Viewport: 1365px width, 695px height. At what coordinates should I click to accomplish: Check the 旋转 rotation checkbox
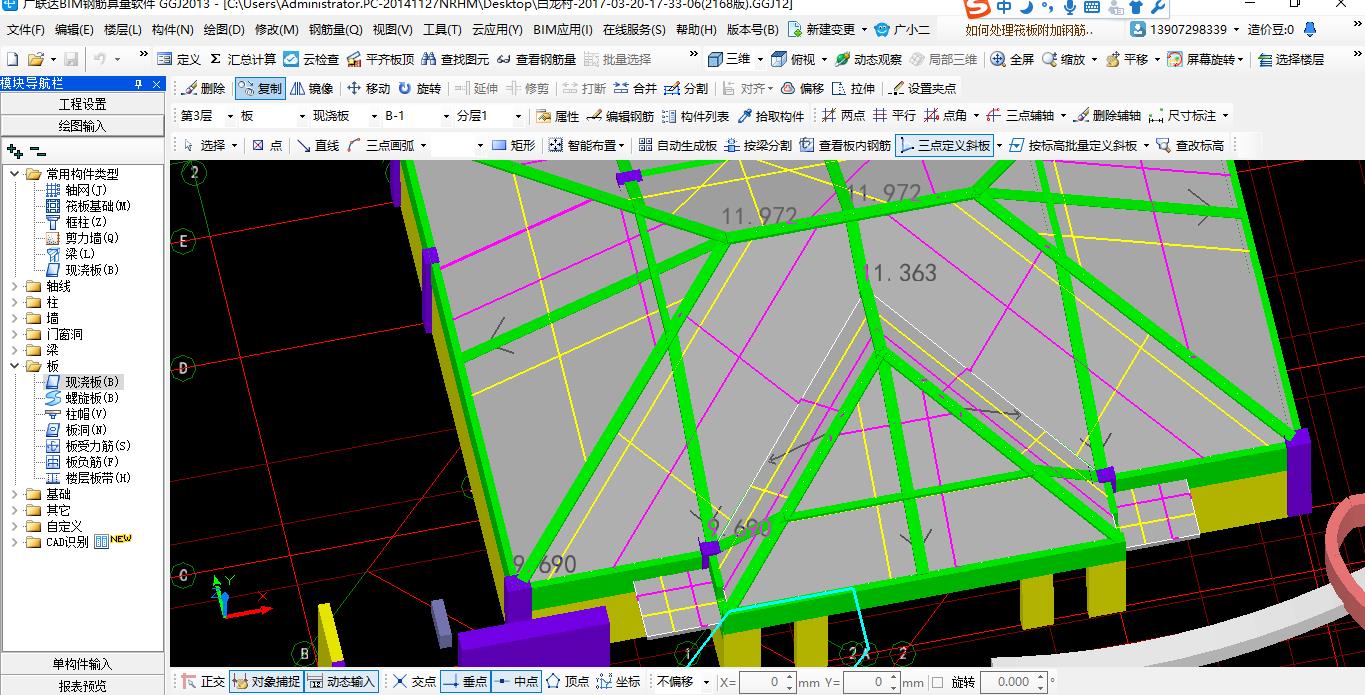937,682
